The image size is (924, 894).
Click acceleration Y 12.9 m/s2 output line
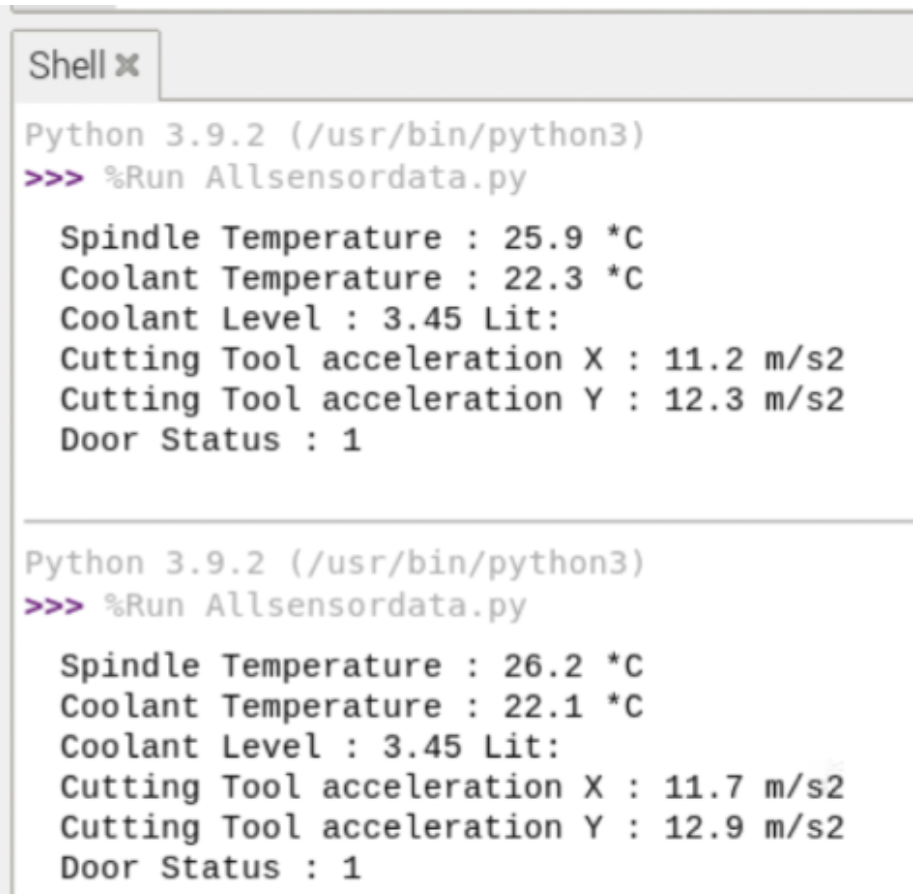click(453, 827)
